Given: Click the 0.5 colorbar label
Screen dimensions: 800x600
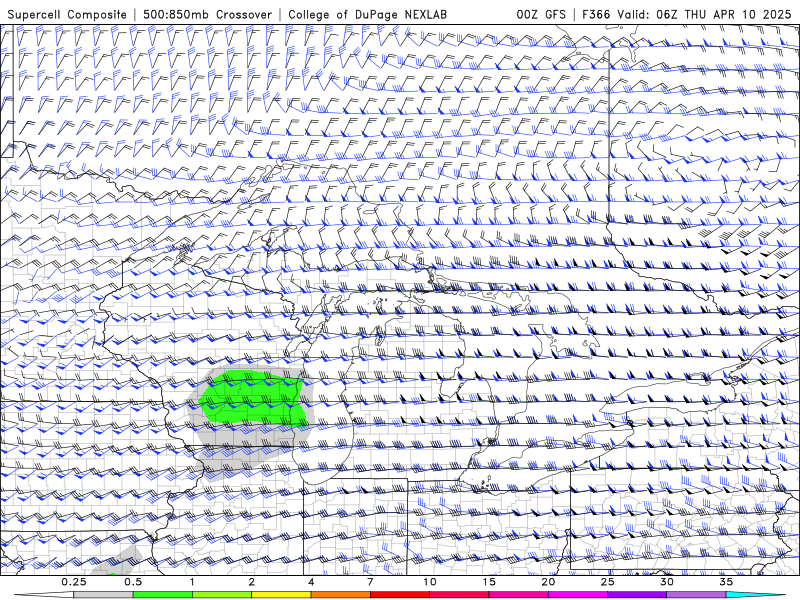Looking at the screenshot, I should tap(133, 582).
